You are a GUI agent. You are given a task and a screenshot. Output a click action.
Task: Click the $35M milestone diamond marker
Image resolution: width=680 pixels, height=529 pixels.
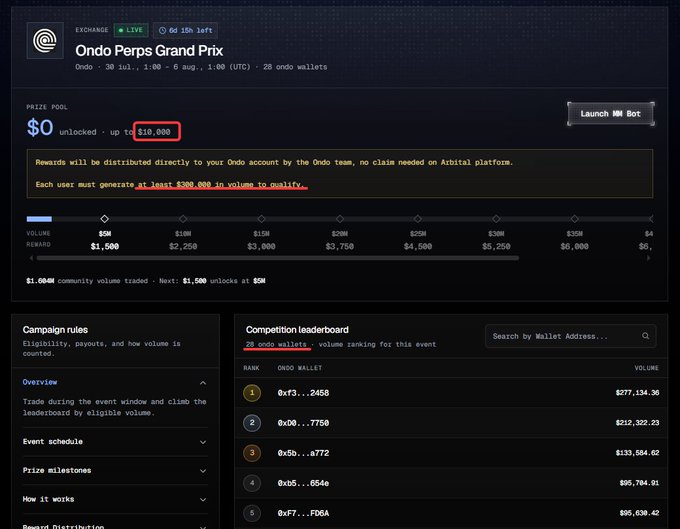click(575, 219)
